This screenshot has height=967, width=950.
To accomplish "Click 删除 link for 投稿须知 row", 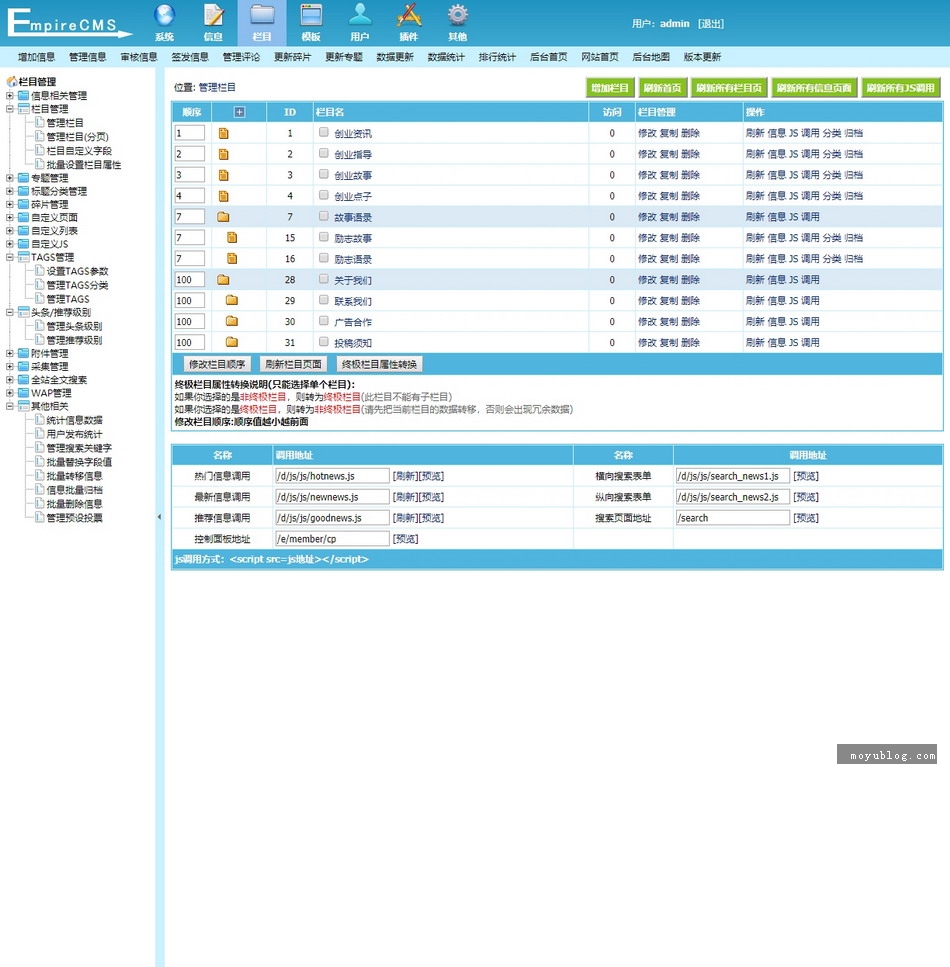I will point(690,343).
